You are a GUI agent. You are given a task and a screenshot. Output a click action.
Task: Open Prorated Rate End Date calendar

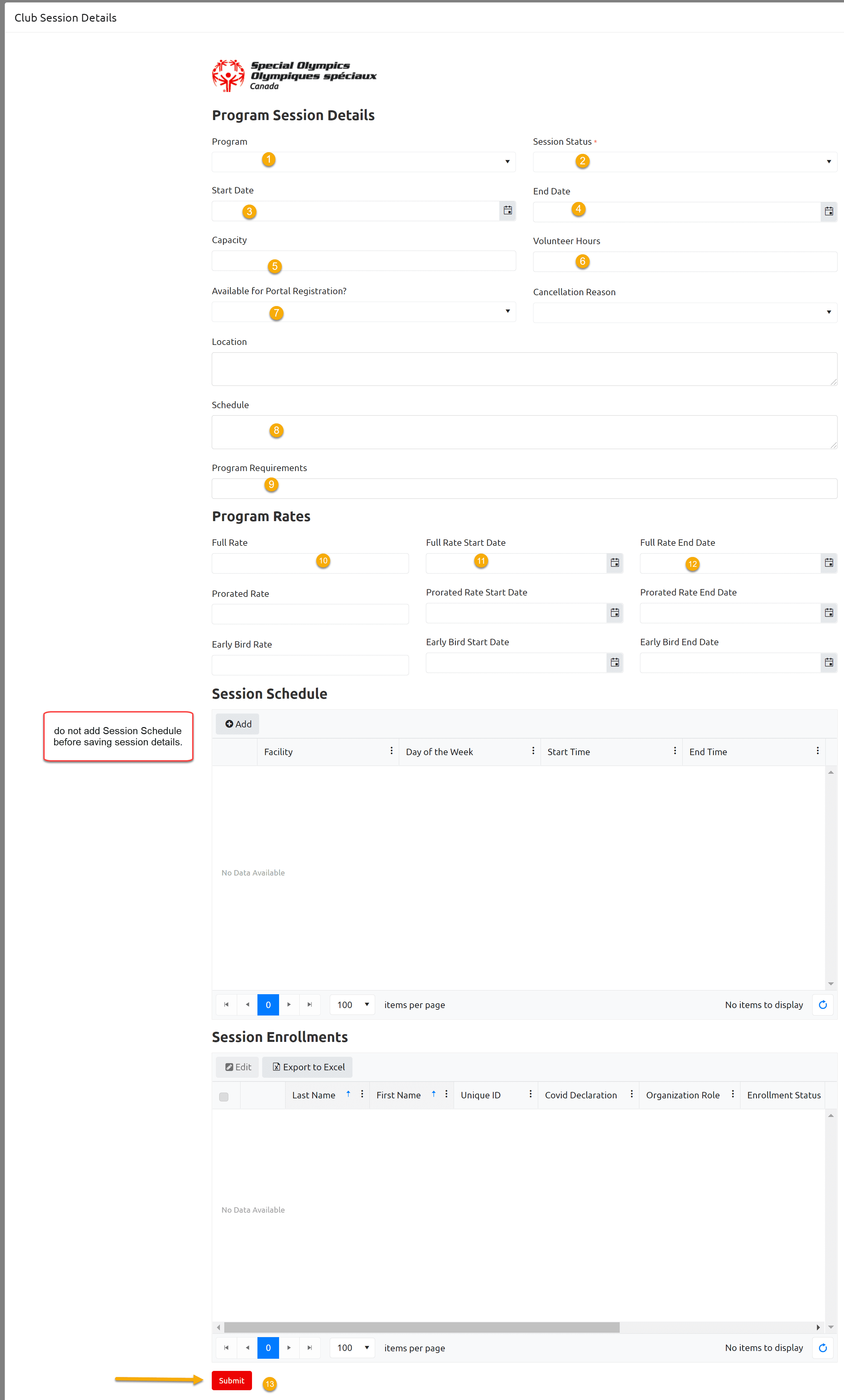(829, 612)
